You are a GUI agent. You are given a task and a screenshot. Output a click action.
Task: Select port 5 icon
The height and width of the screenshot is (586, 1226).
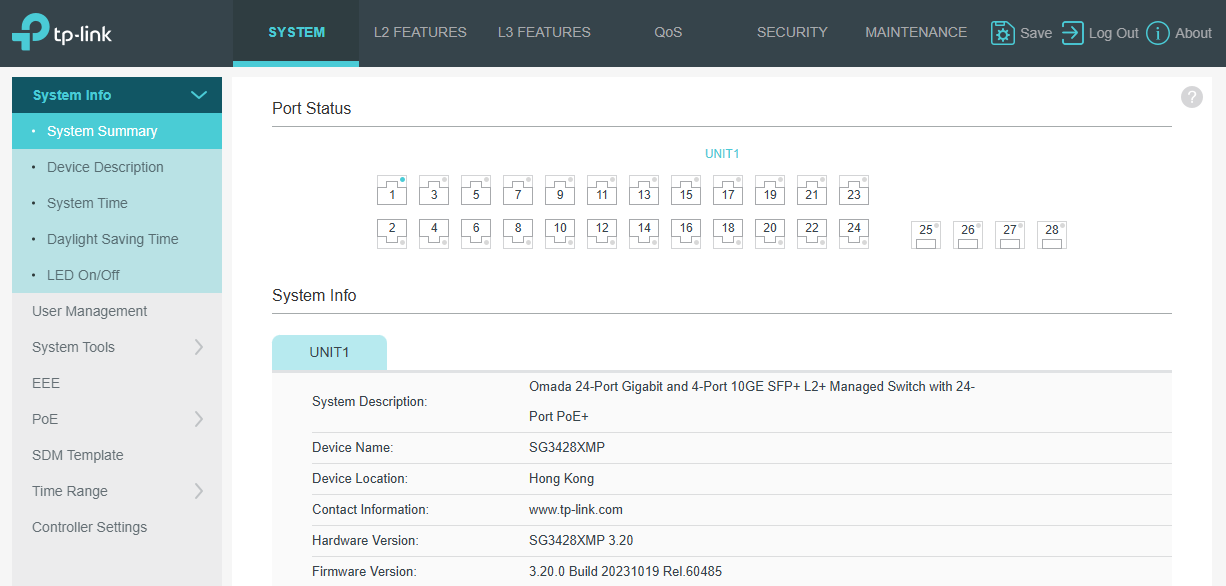coord(476,190)
